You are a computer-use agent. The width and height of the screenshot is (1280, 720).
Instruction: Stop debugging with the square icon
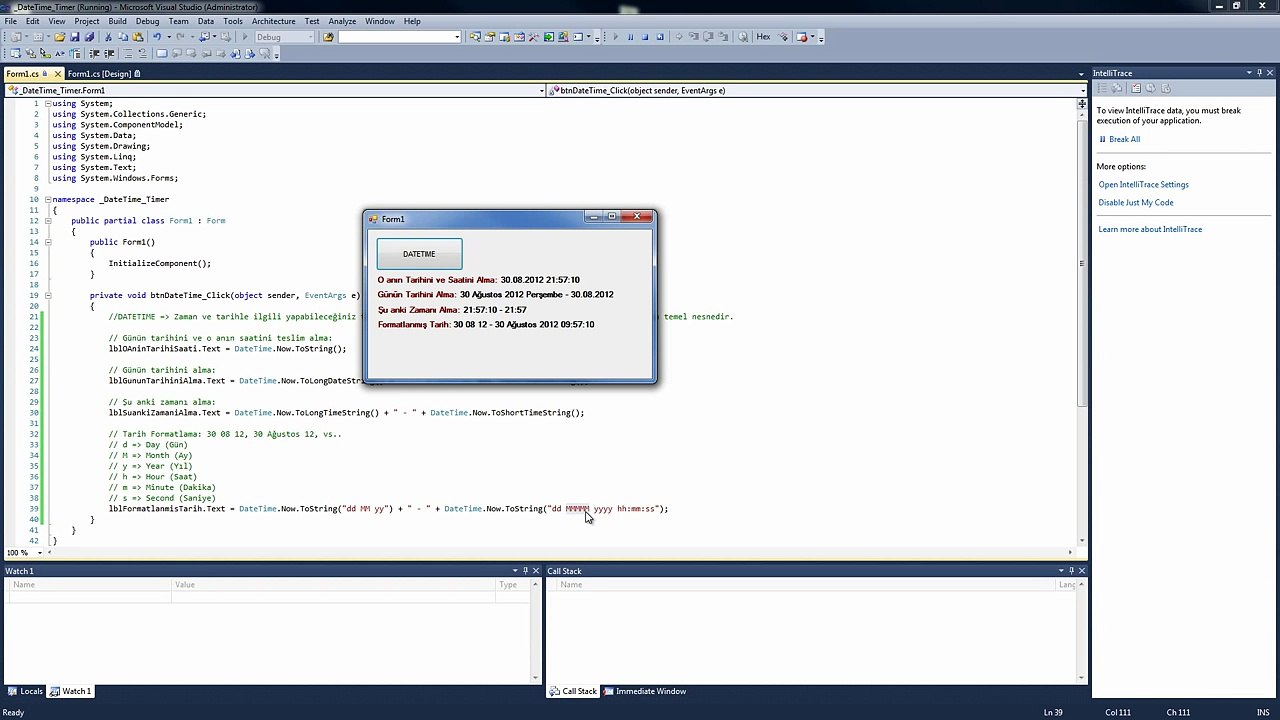coord(645,37)
